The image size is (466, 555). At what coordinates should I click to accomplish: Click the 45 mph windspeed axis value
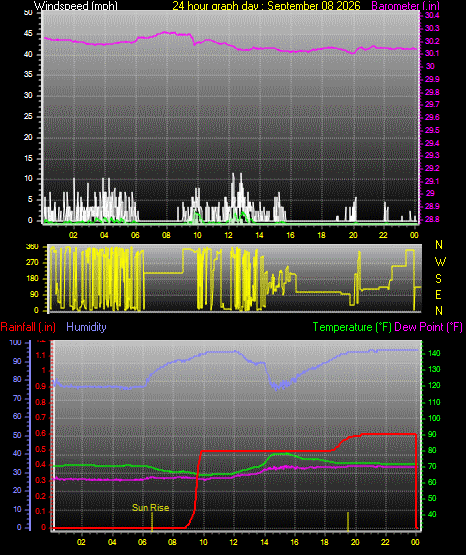pos(28,34)
